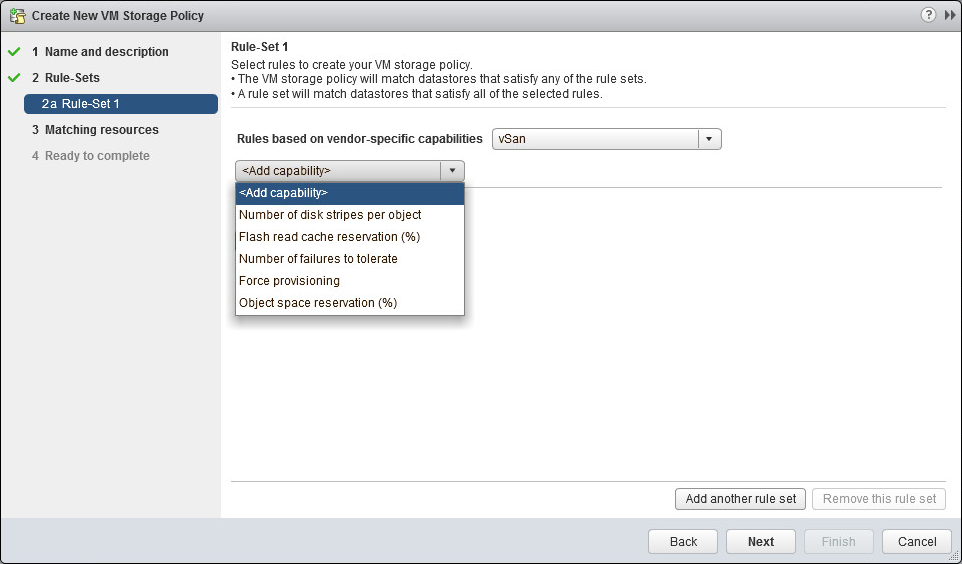Image resolution: width=962 pixels, height=564 pixels.
Task: Pick Number of failures to tolerate
Action: tap(318, 259)
